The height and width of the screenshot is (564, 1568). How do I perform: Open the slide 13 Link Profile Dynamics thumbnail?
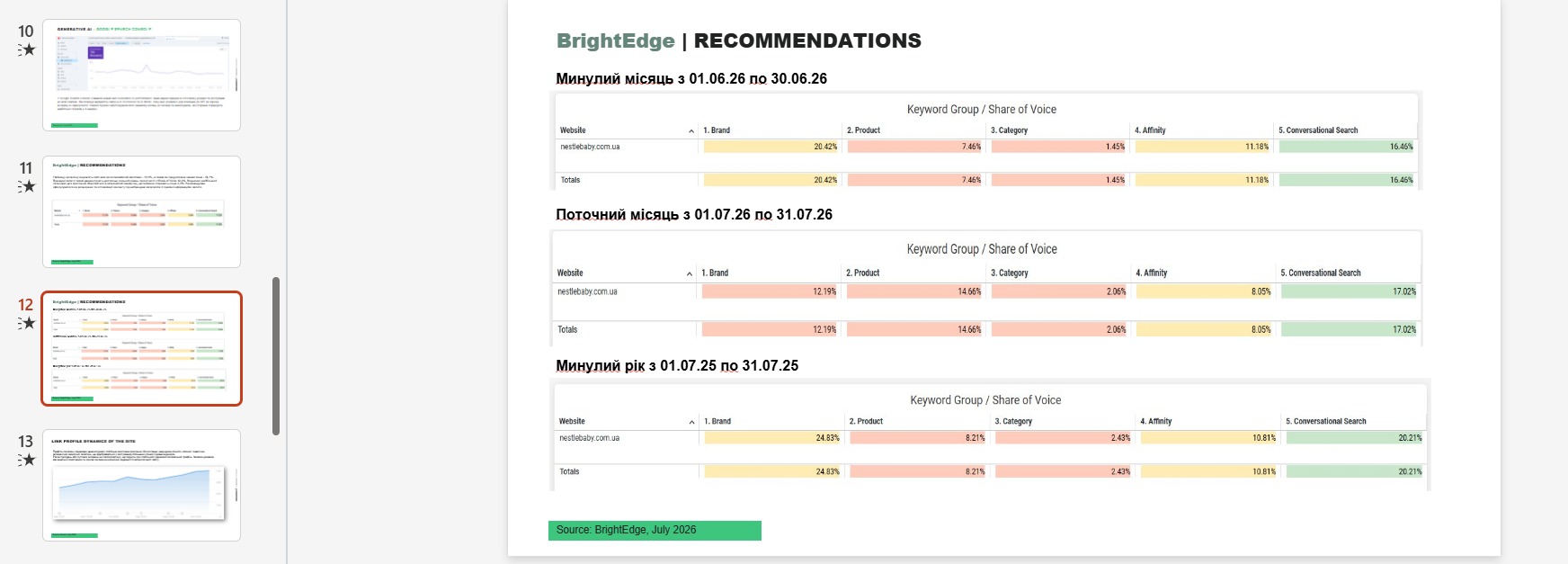click(x=141, y=485)
